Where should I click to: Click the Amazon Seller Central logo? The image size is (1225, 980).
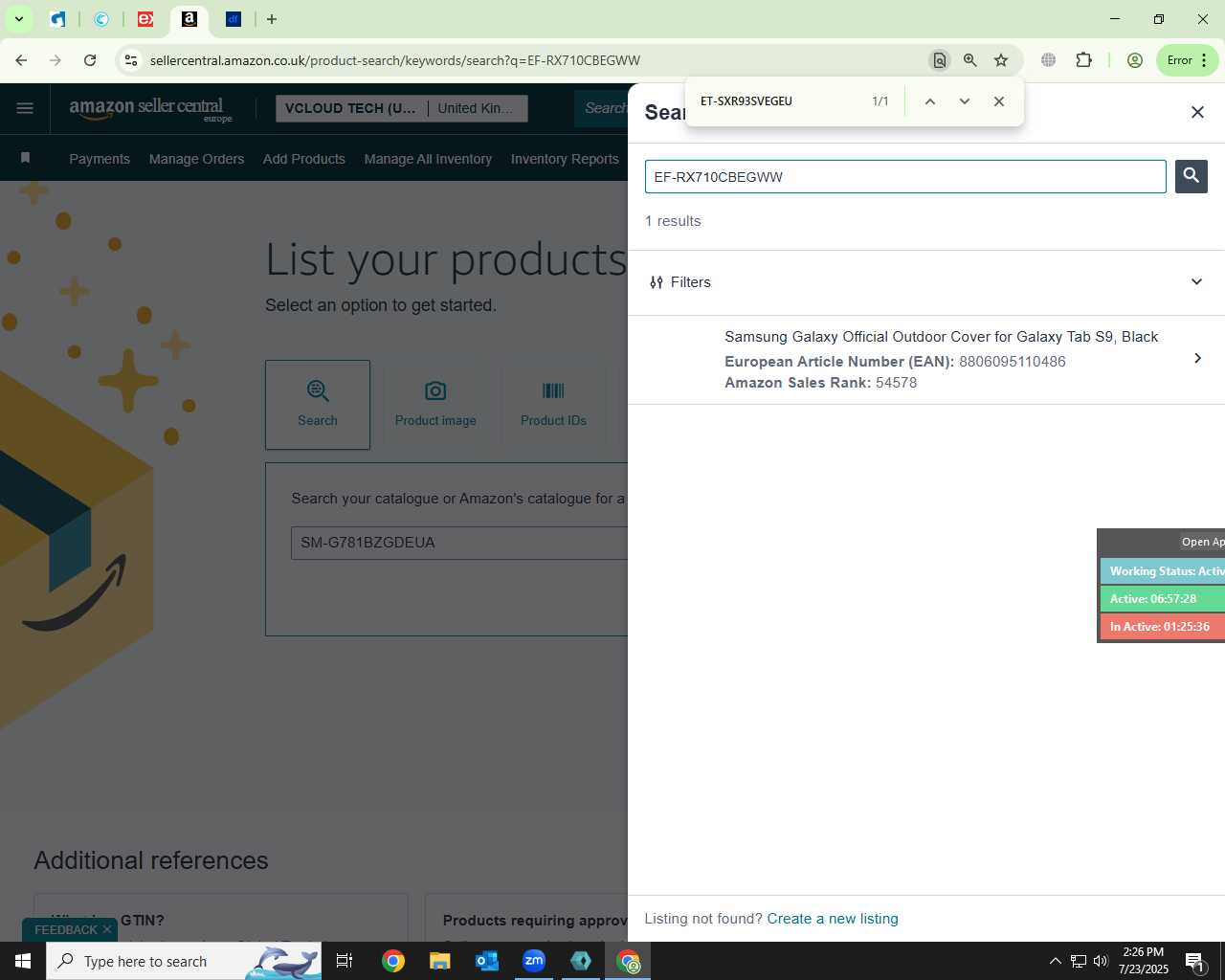[x=150, y=108]
